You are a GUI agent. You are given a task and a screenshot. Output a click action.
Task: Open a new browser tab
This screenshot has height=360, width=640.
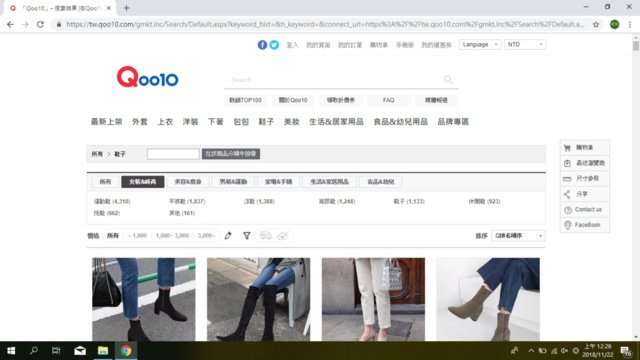pyautogui.click(x=127, y=8)
